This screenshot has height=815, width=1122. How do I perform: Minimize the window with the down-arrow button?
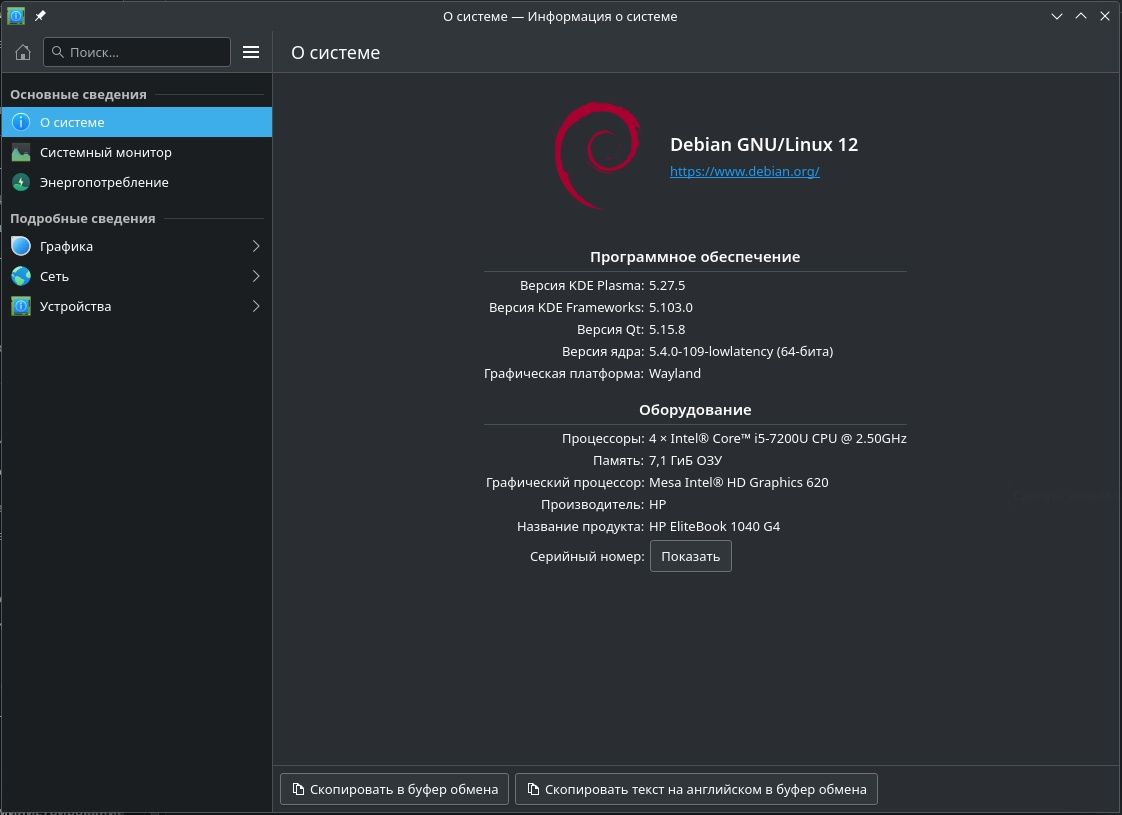pos(1057,16)
